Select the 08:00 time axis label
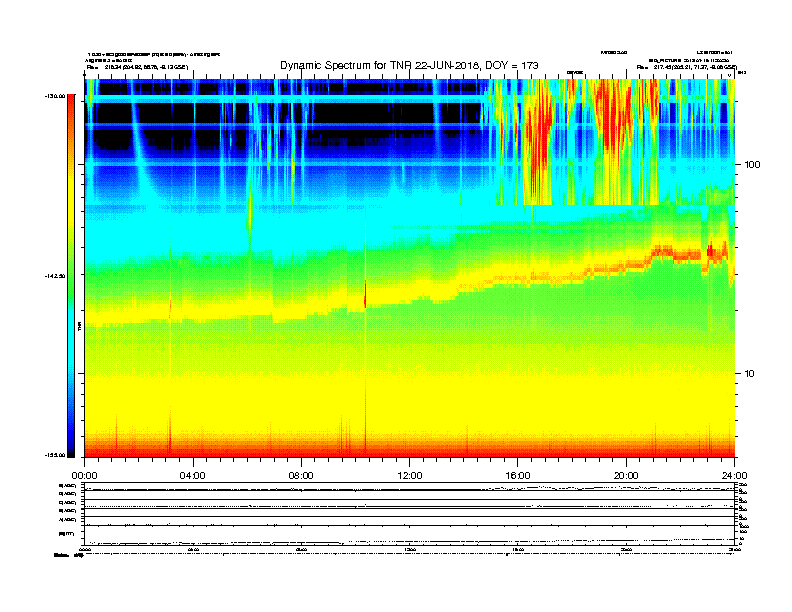This screenshot has width=792, height=612. 301,476
